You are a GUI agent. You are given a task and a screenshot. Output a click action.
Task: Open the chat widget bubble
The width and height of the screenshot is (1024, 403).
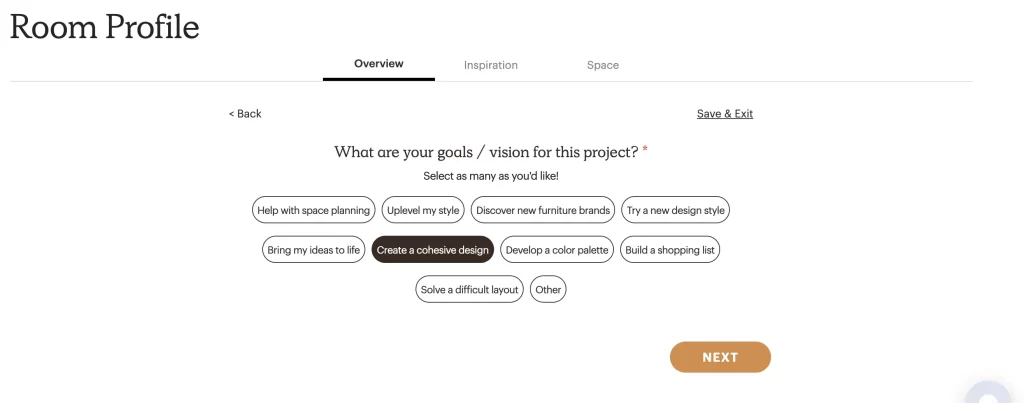989,395
